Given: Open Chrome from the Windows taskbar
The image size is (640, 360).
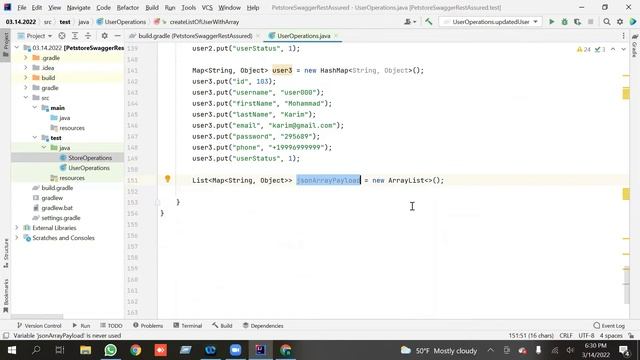Looking at the screenshot, I should point(136,350).
